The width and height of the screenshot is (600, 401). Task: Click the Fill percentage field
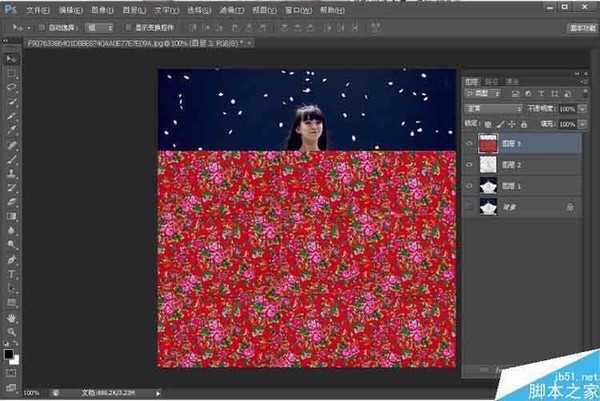566,123
